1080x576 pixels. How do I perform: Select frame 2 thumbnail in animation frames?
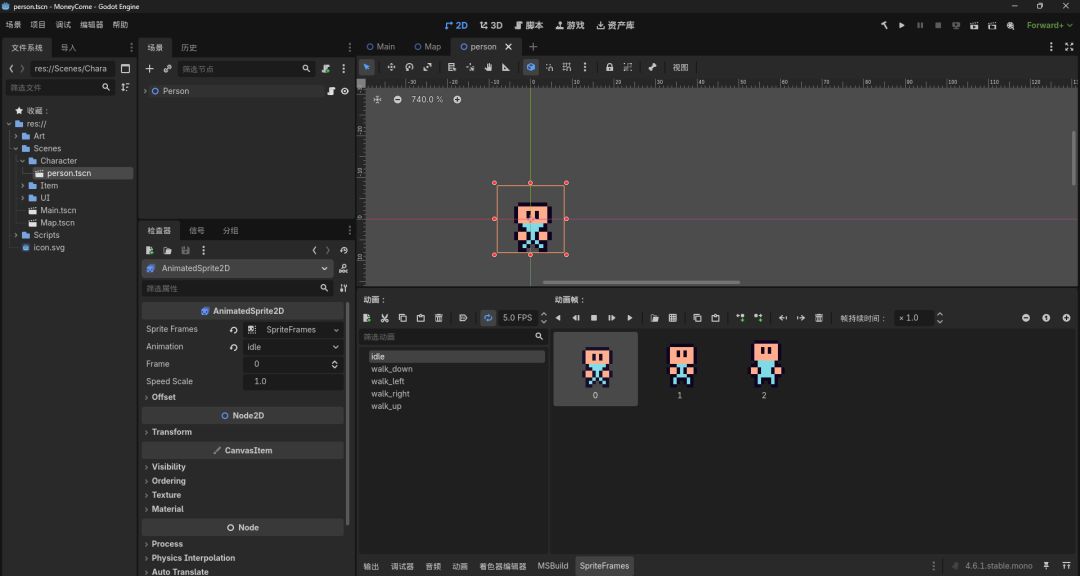click(765, 369)
